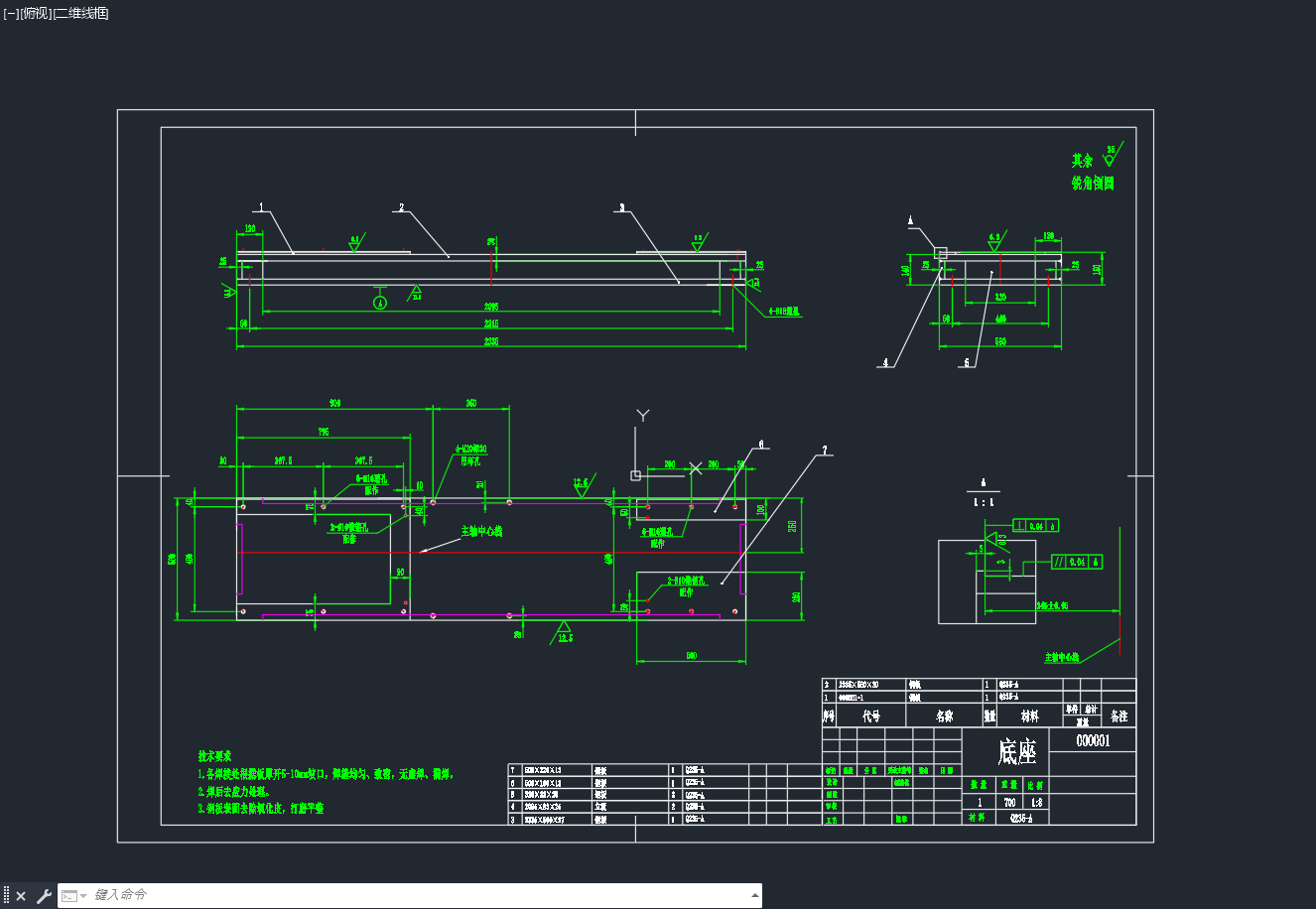1316x909 pixels.
Task: Open the [俯视] view controls menu
Action: (36, 13)
